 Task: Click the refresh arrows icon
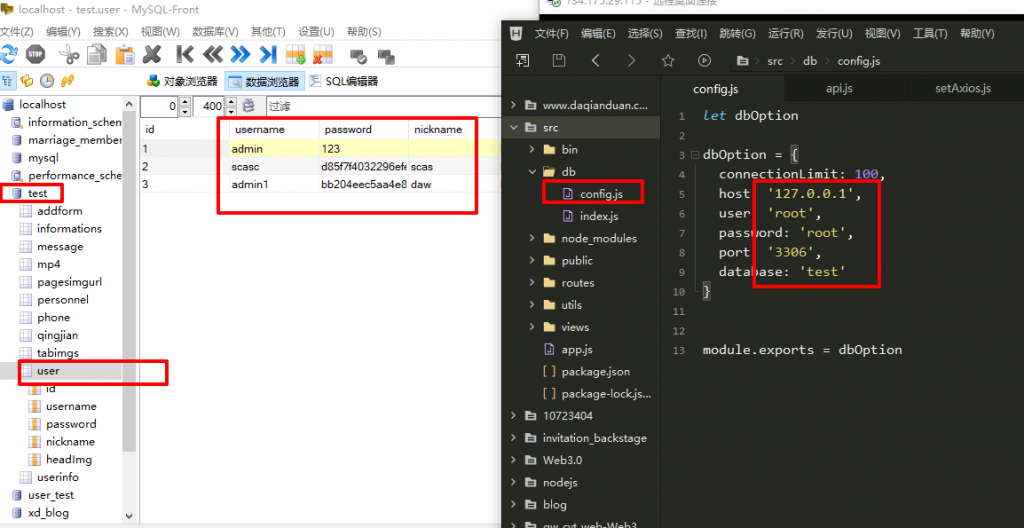(x=9, y=54)
